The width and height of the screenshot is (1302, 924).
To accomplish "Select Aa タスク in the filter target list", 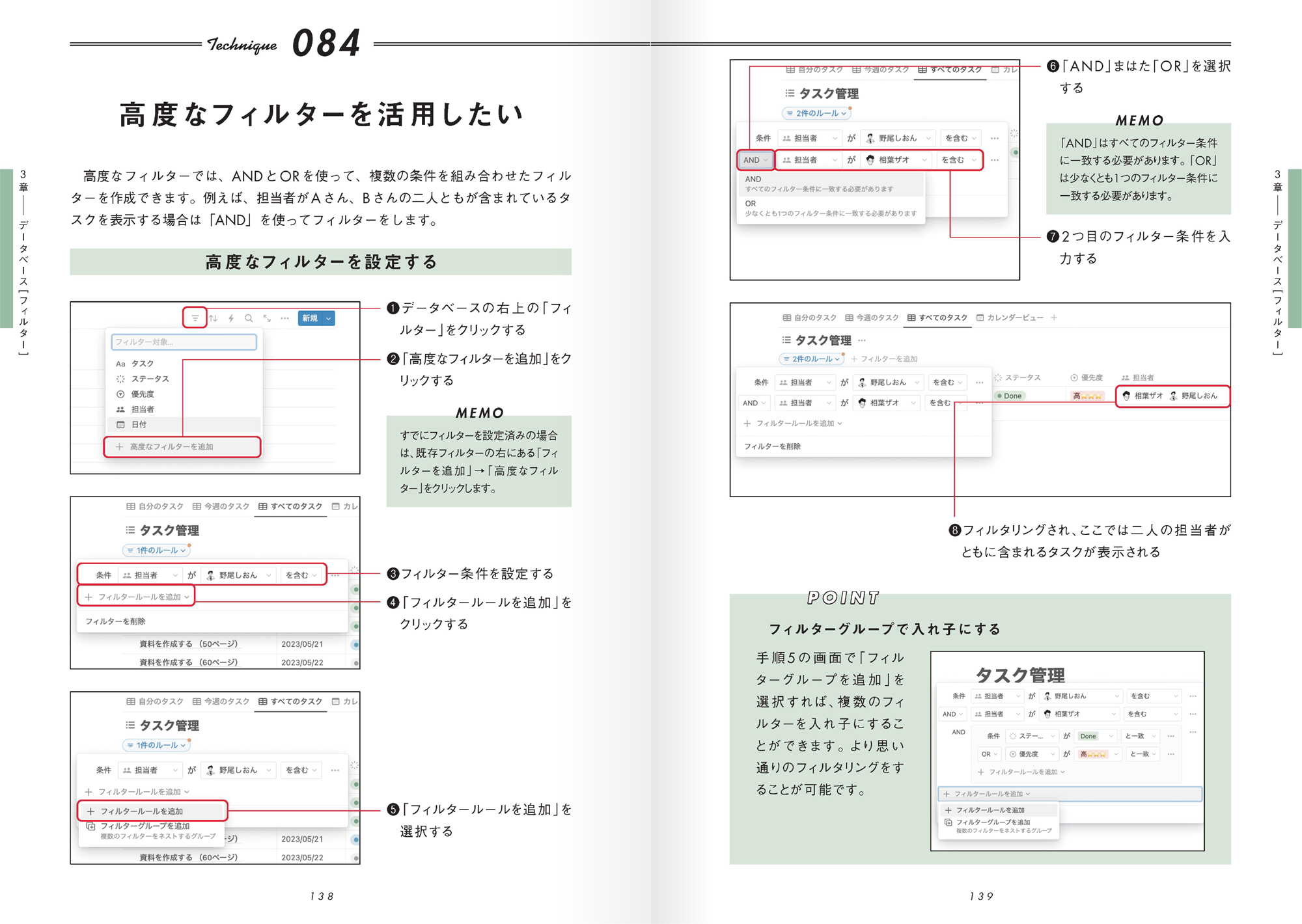I will click(x=184, y=364).
